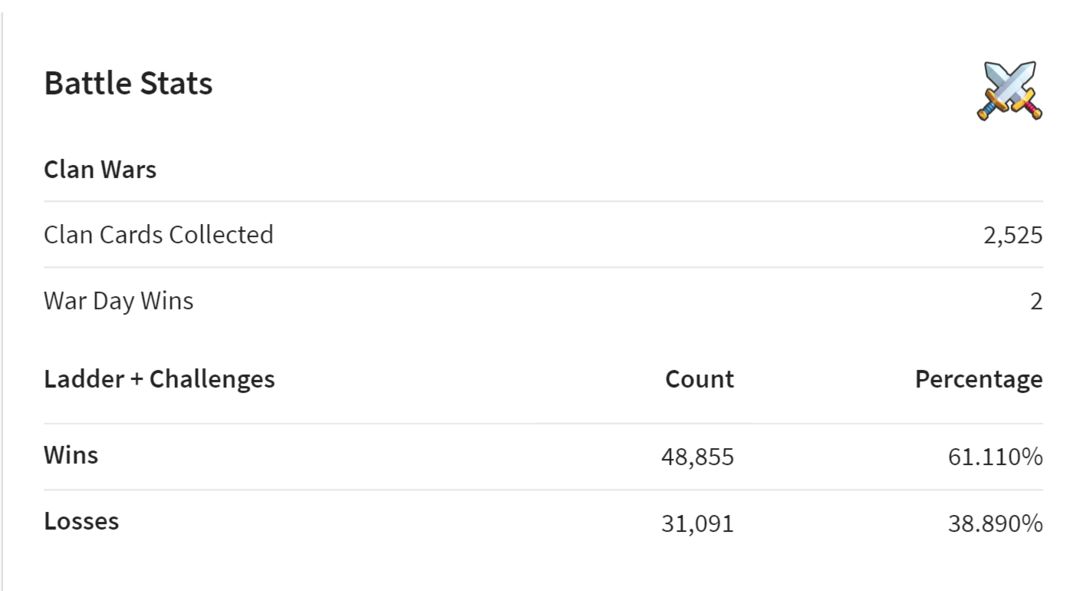Select the Wins row label
The height and width of the screenshot is (591, 1080).
(71, 455)
